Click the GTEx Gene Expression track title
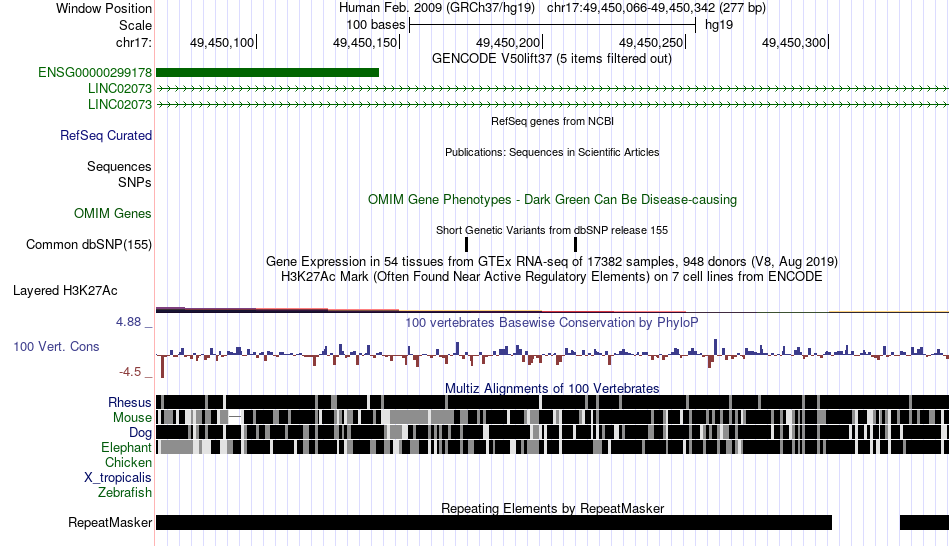The image size is (950, 546). [x=552, y=262]
